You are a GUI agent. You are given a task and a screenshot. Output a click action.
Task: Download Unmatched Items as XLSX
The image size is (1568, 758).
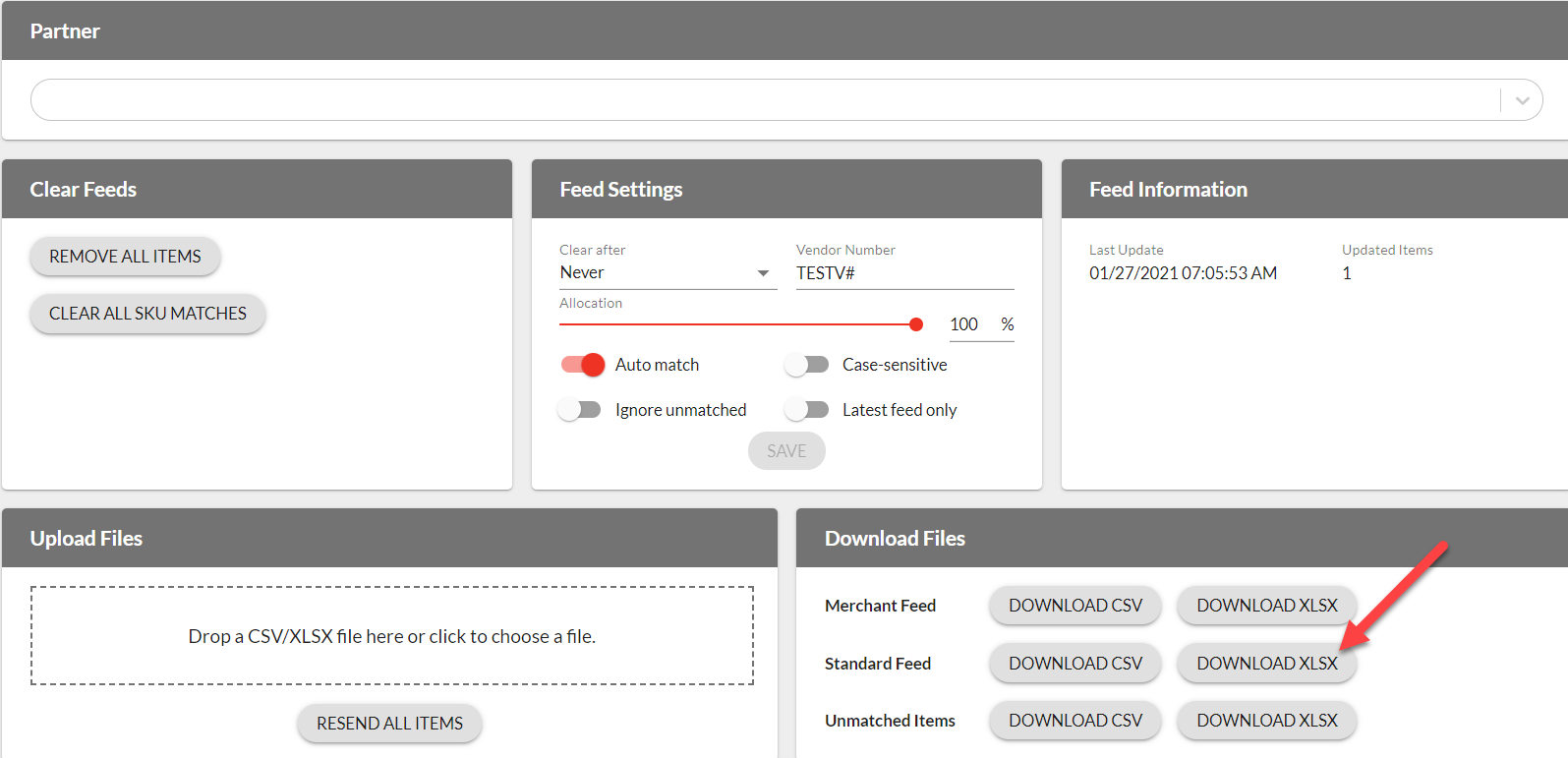click(1266, 721)
